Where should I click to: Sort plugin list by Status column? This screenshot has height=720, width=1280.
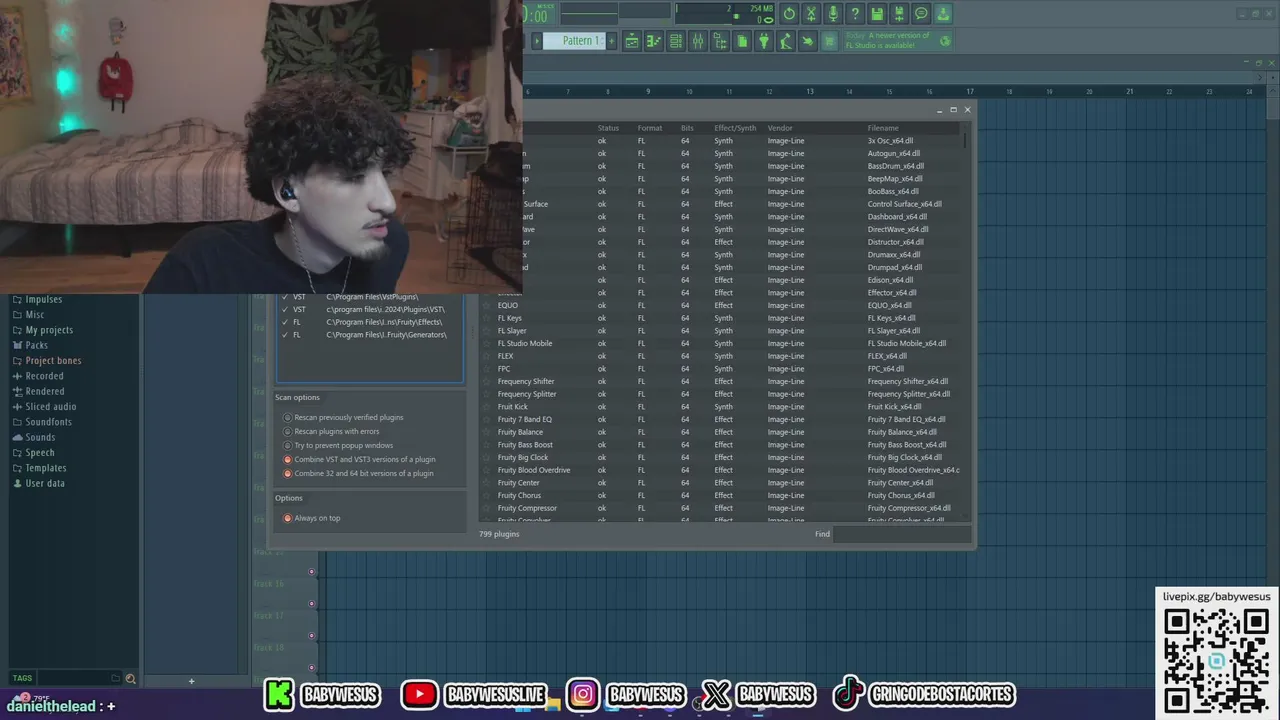coord(608,128)
